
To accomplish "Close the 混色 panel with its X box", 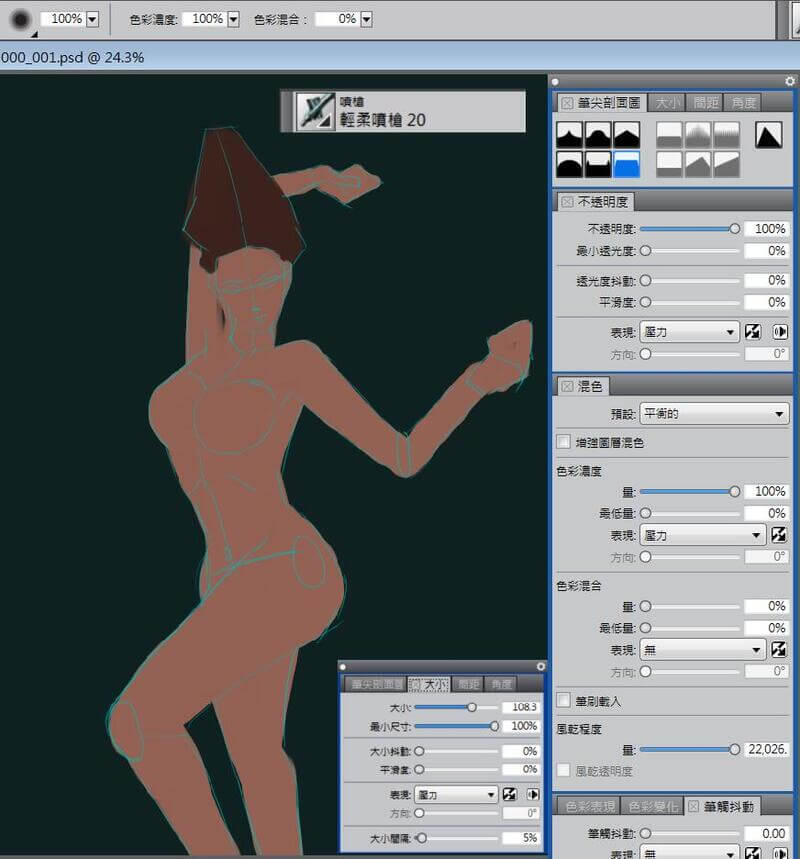I will (x=567, y=386).
